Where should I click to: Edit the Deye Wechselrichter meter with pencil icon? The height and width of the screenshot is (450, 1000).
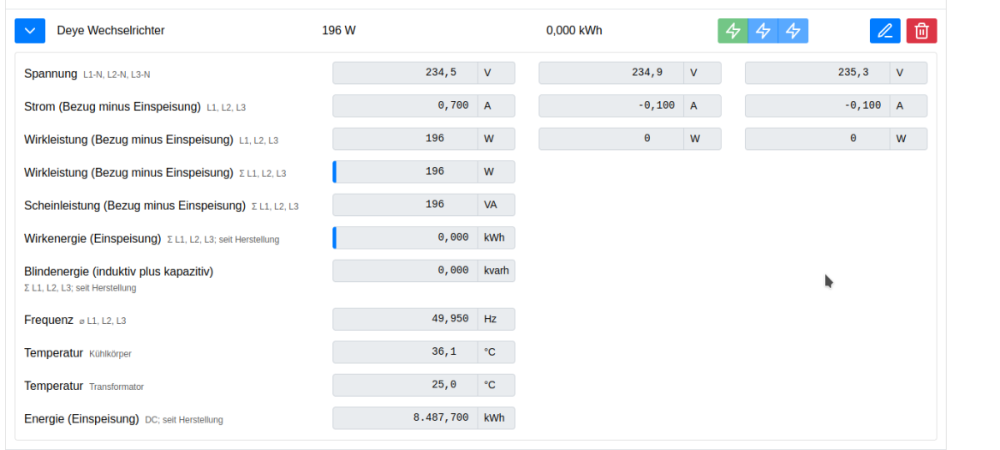tap(885, 31)
